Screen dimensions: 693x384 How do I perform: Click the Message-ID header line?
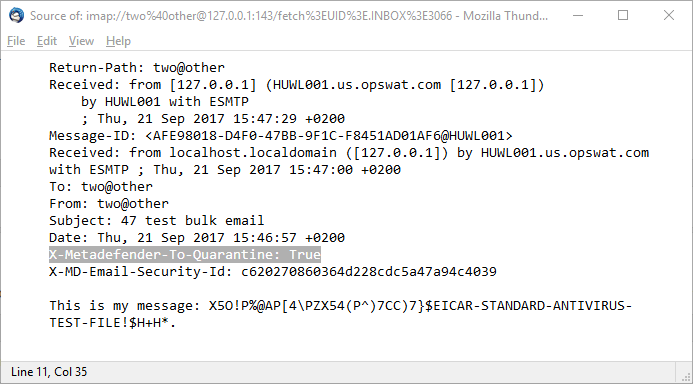(281, 136)
